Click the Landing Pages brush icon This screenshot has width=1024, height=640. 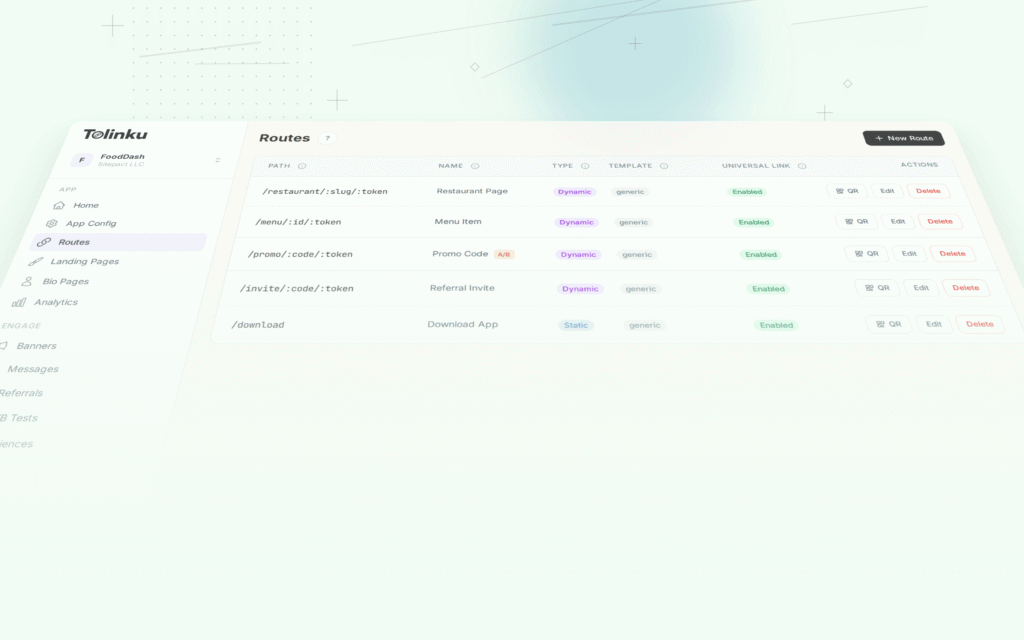pyautogui.click(x=36, y=262)
